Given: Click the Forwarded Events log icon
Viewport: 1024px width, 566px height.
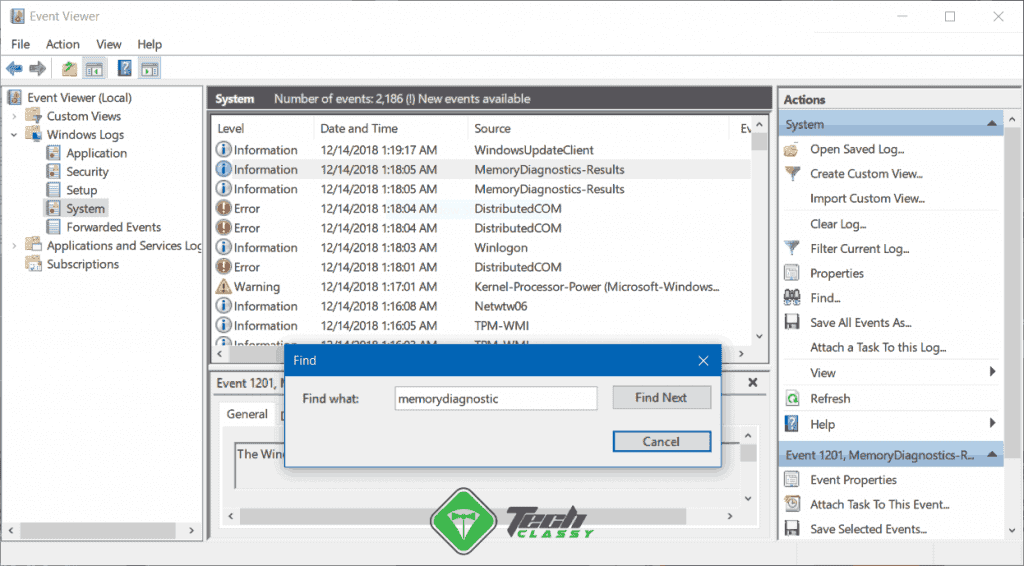Looking at the screenshot, I should coord(54,227).
